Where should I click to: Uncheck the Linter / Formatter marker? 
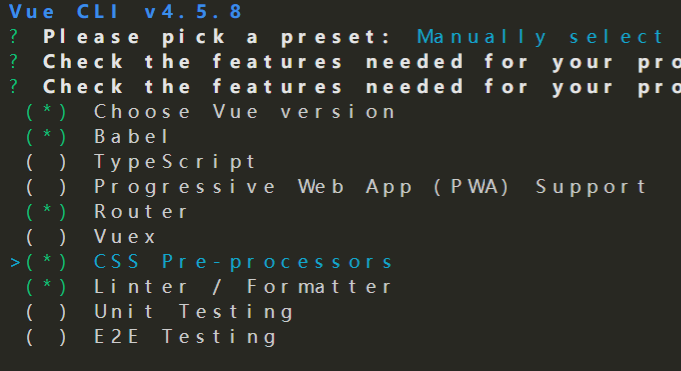pos(46,287)
